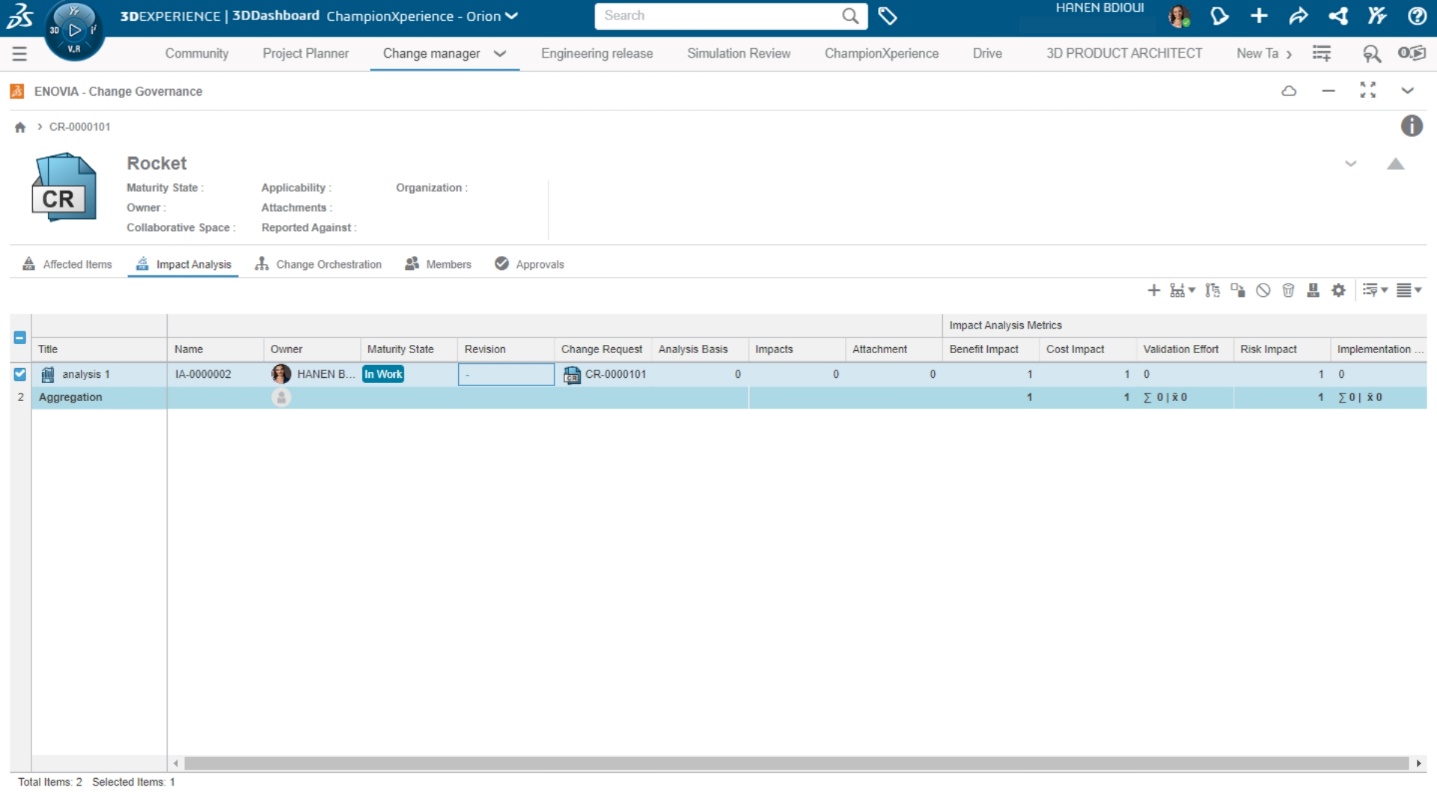Add new impact analysis with plus icon
This screenshot has width=1437, height=808.
tap(1153, 290)
